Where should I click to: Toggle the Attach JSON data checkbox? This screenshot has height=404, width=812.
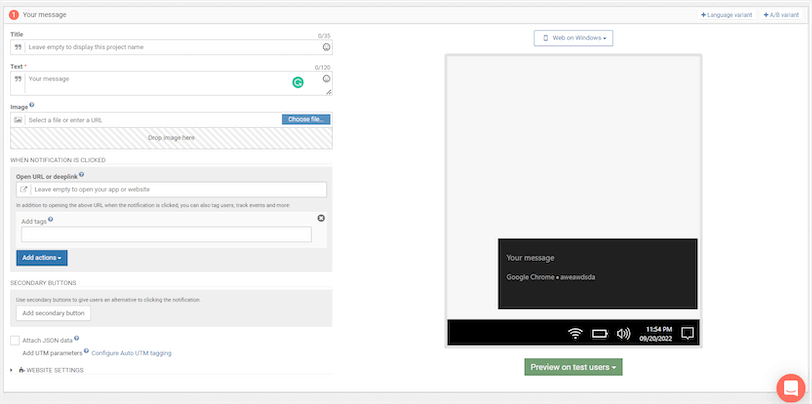click(15, 341)
